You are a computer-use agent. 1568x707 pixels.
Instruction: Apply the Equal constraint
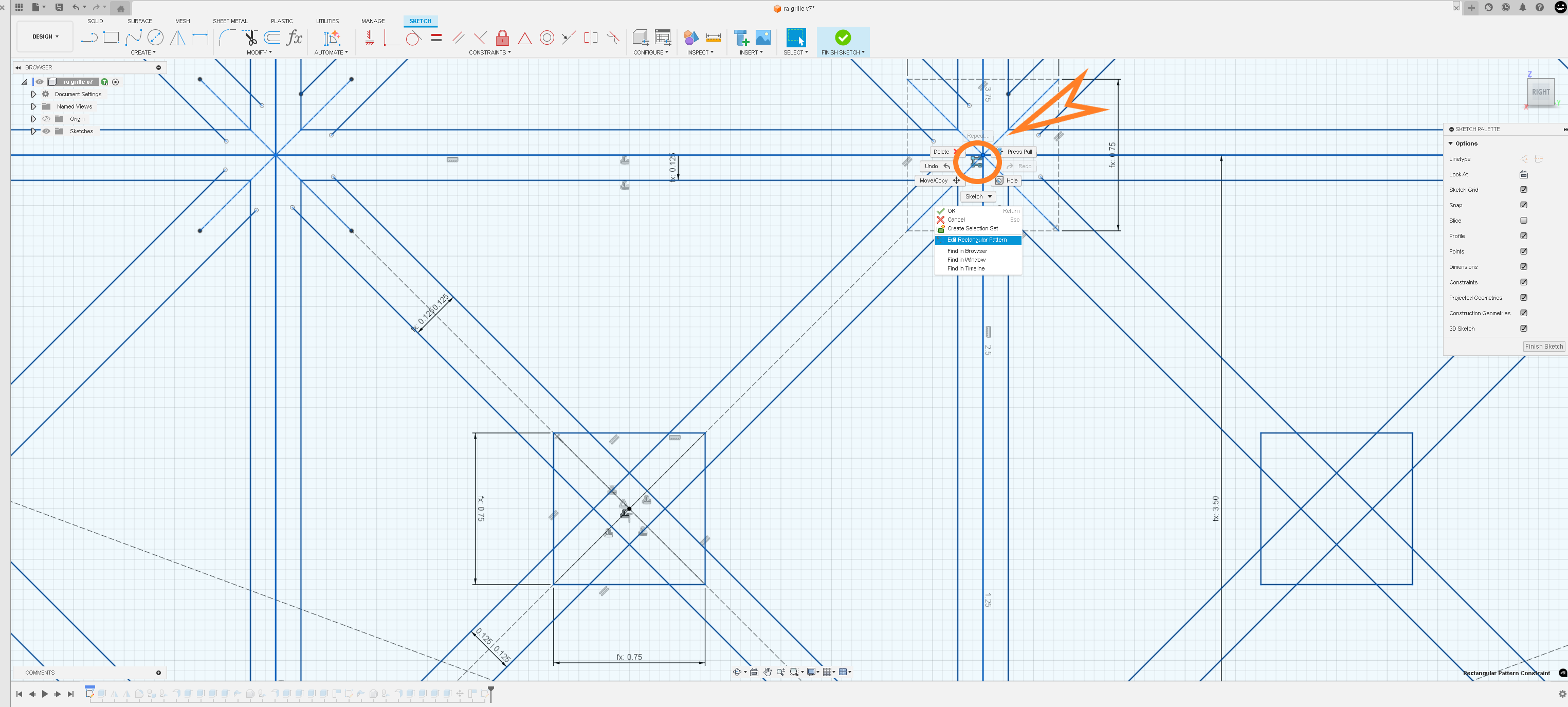click(x=436, y=38)
